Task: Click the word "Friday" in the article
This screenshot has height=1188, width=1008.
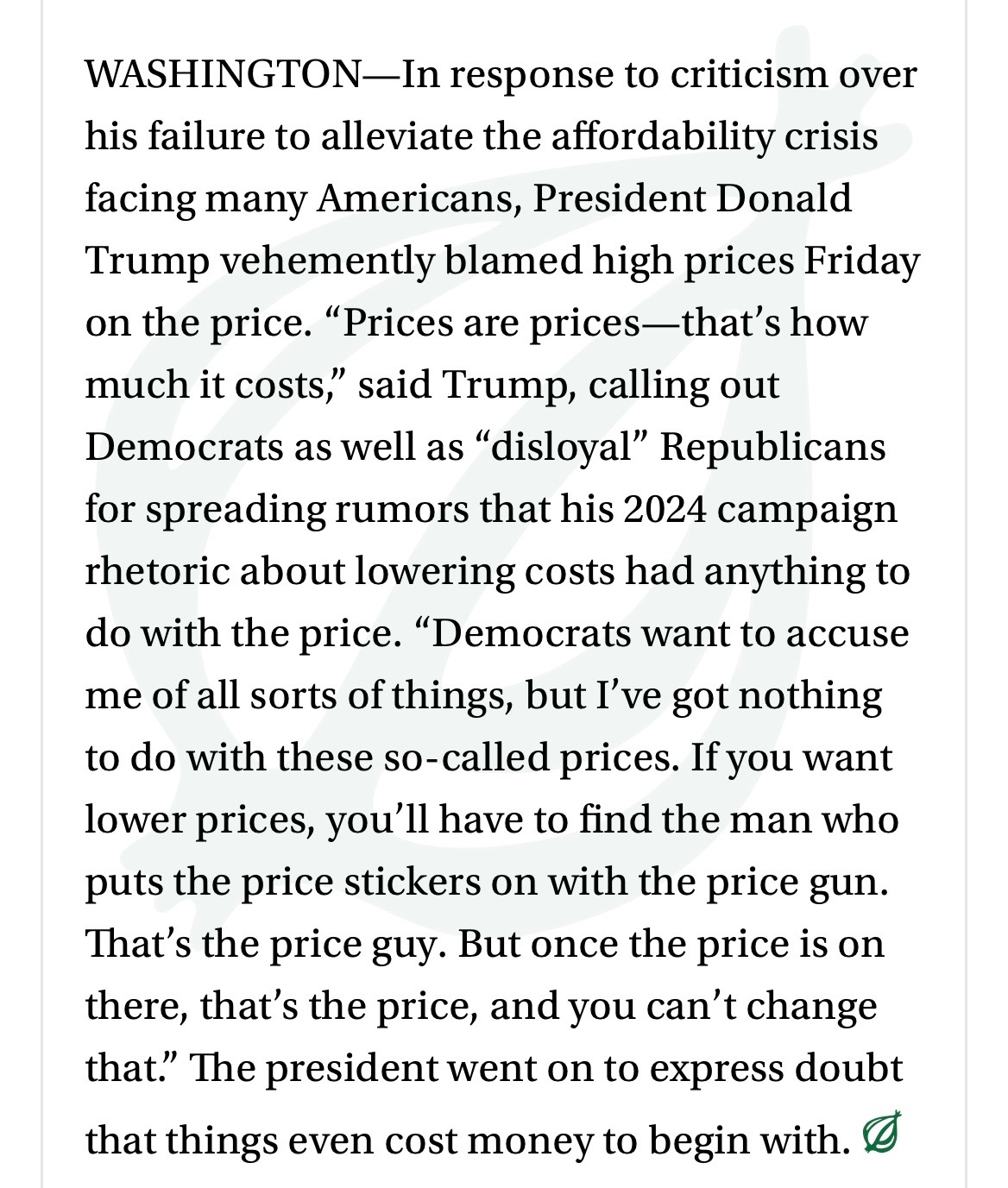Action: coord(861,261)
